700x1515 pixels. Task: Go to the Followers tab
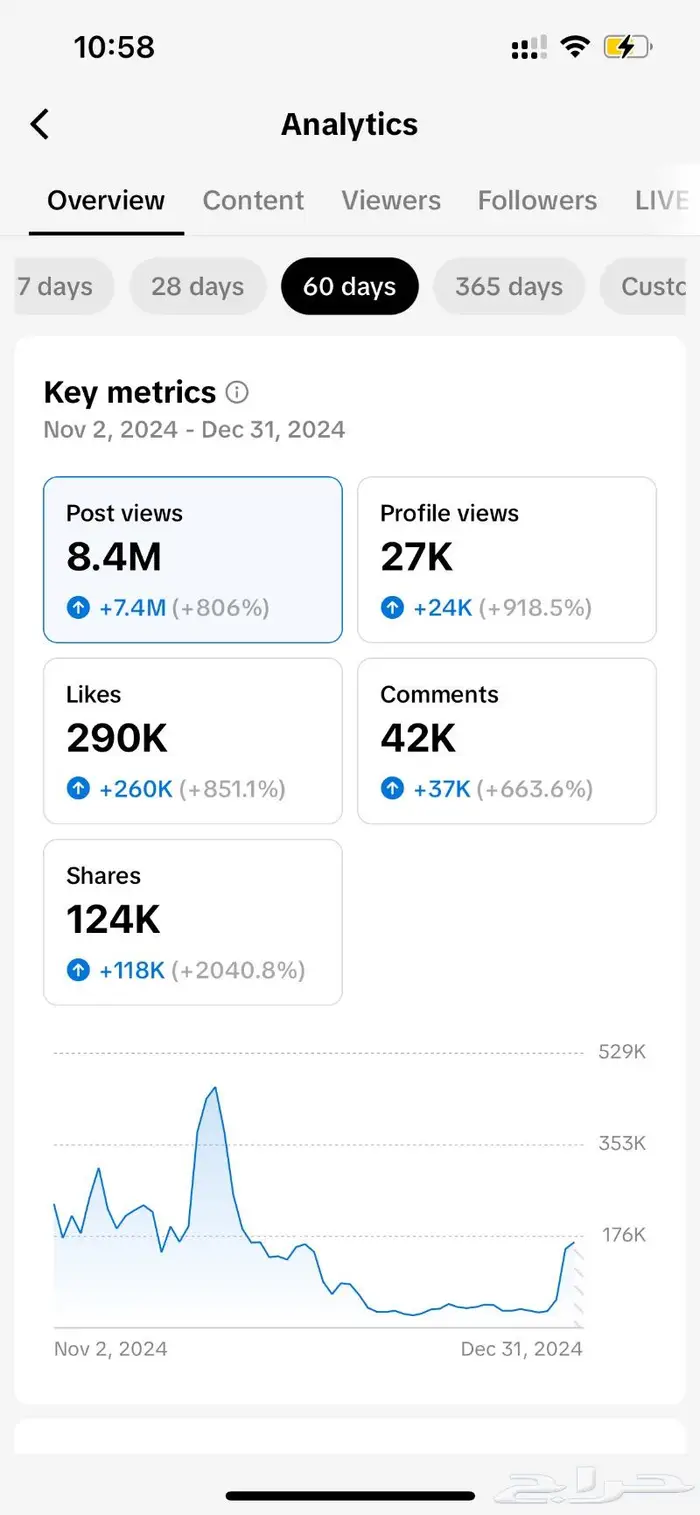pyautogui.click(x=537, y=200)
